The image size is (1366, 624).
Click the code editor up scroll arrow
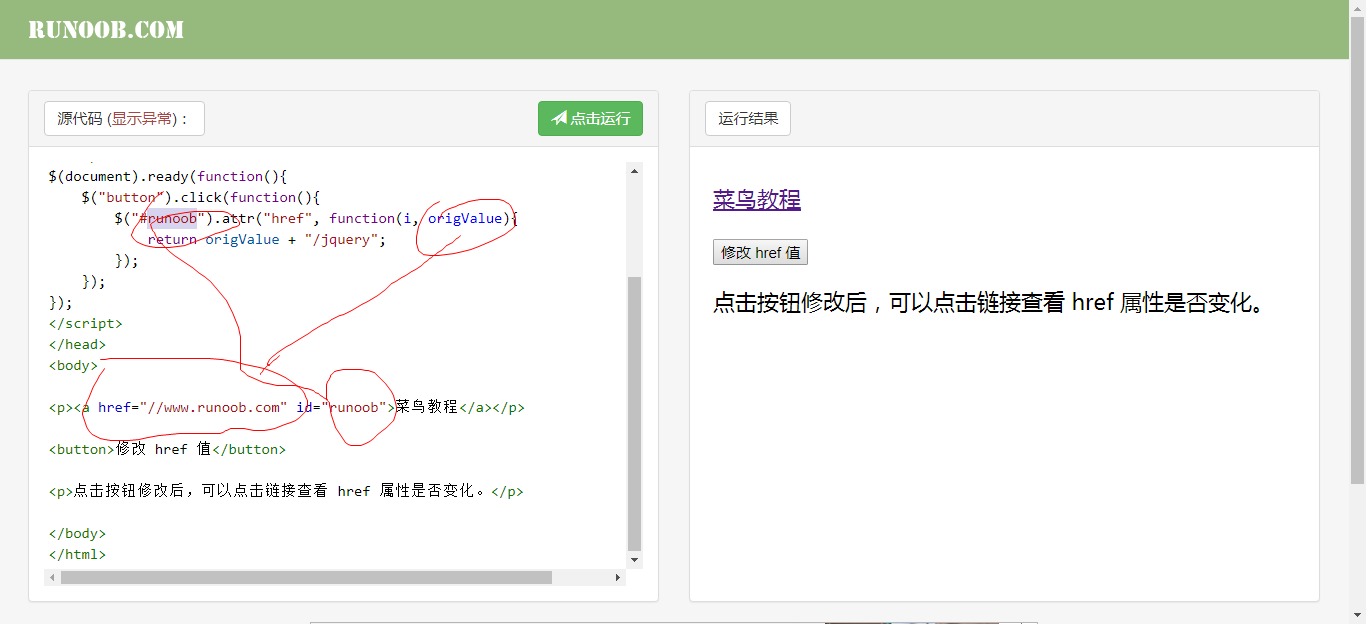click(x=635, y=171)
